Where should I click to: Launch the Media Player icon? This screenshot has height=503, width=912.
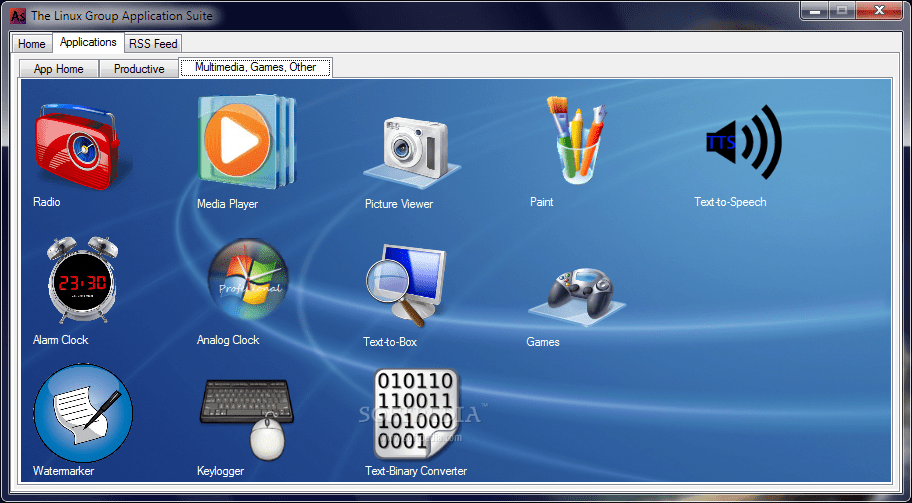click(x=246, y=142)
